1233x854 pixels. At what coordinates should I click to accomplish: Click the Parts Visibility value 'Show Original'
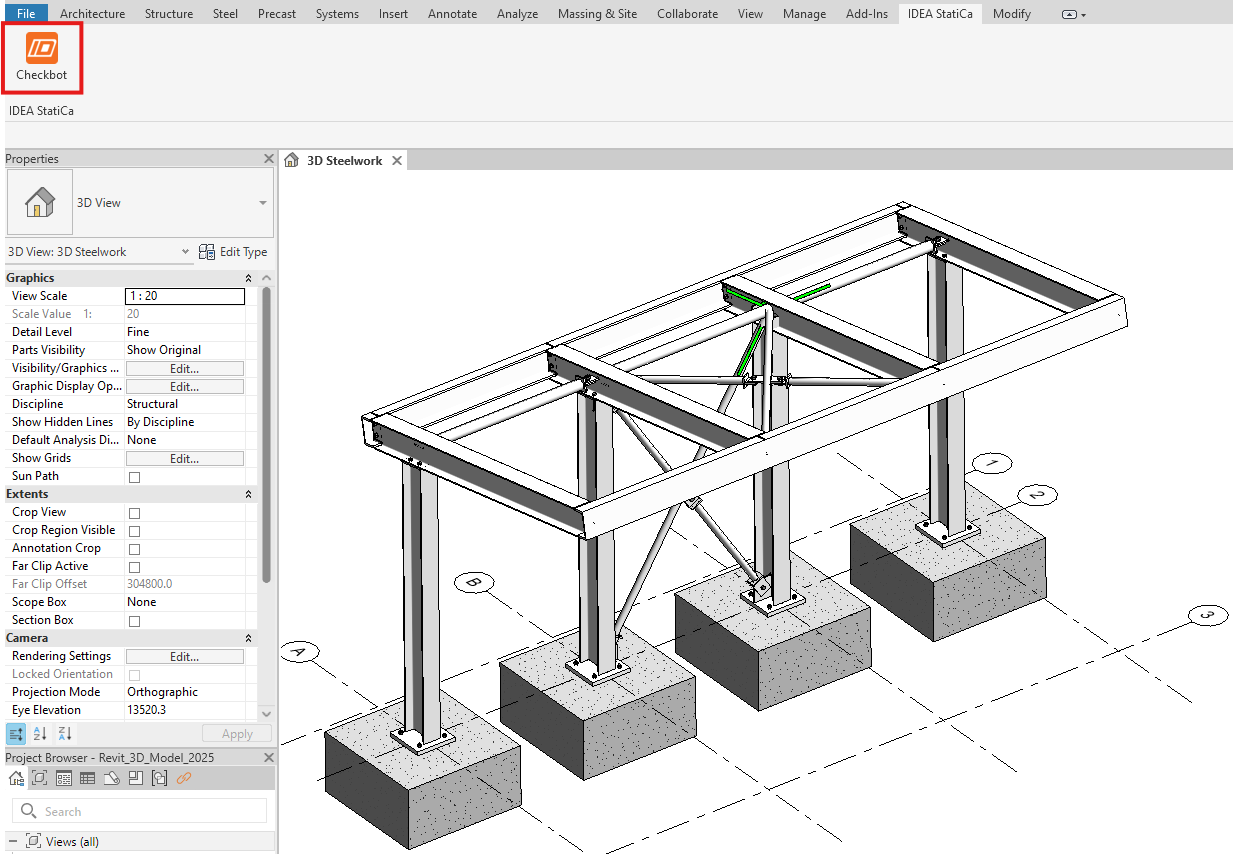click(x=164, y=350)
